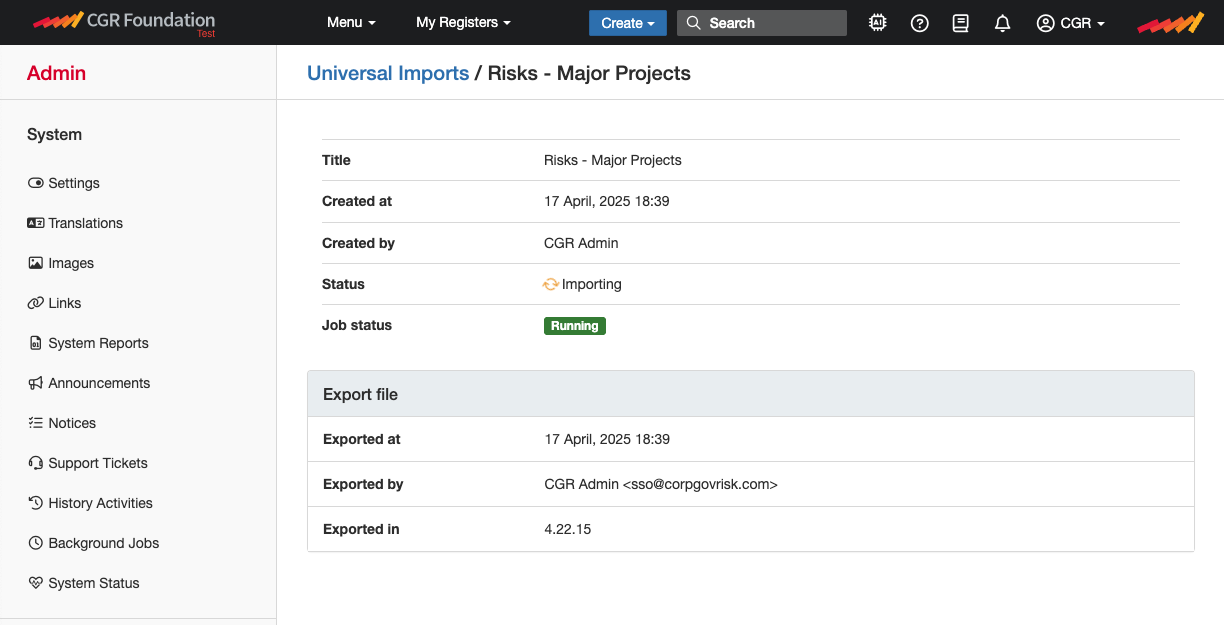Open Support Tickets page

click(98, 463)
